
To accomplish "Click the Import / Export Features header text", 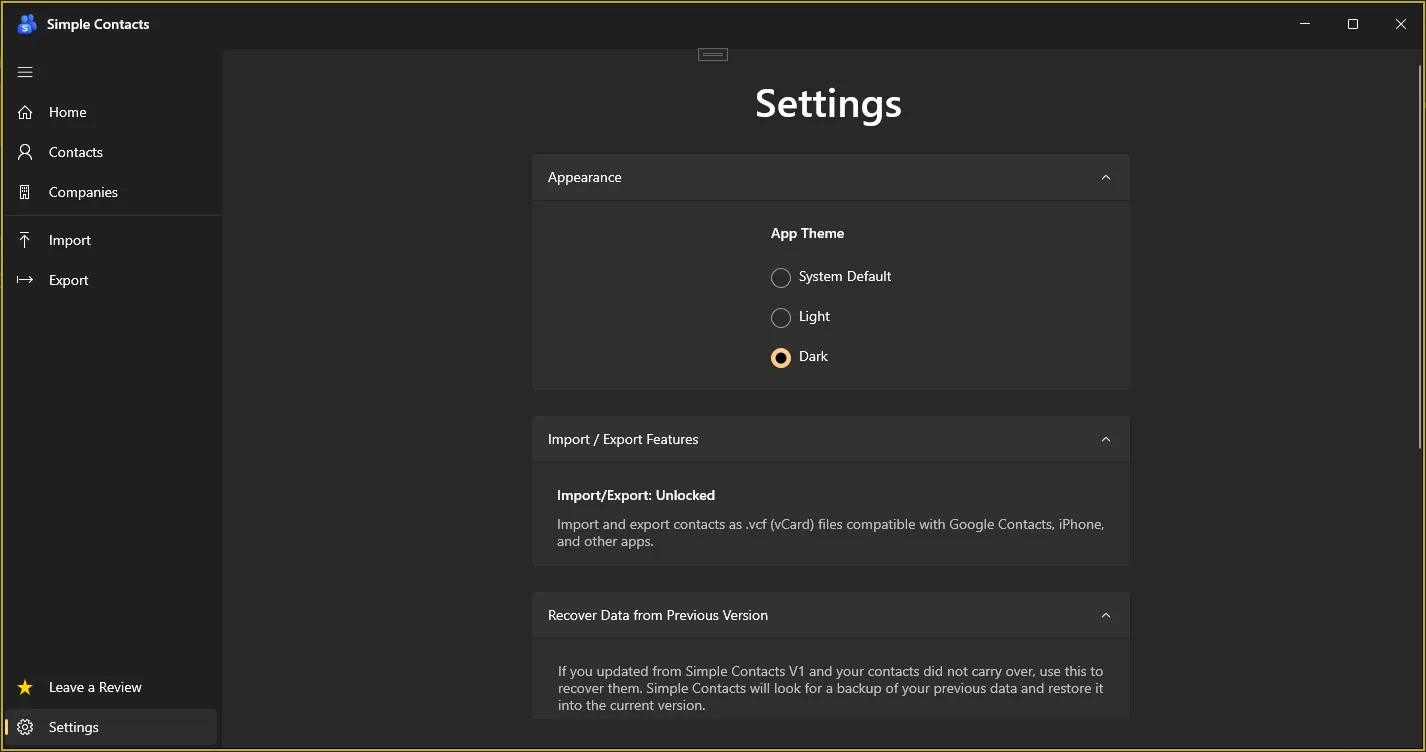I will coord(623,439).
